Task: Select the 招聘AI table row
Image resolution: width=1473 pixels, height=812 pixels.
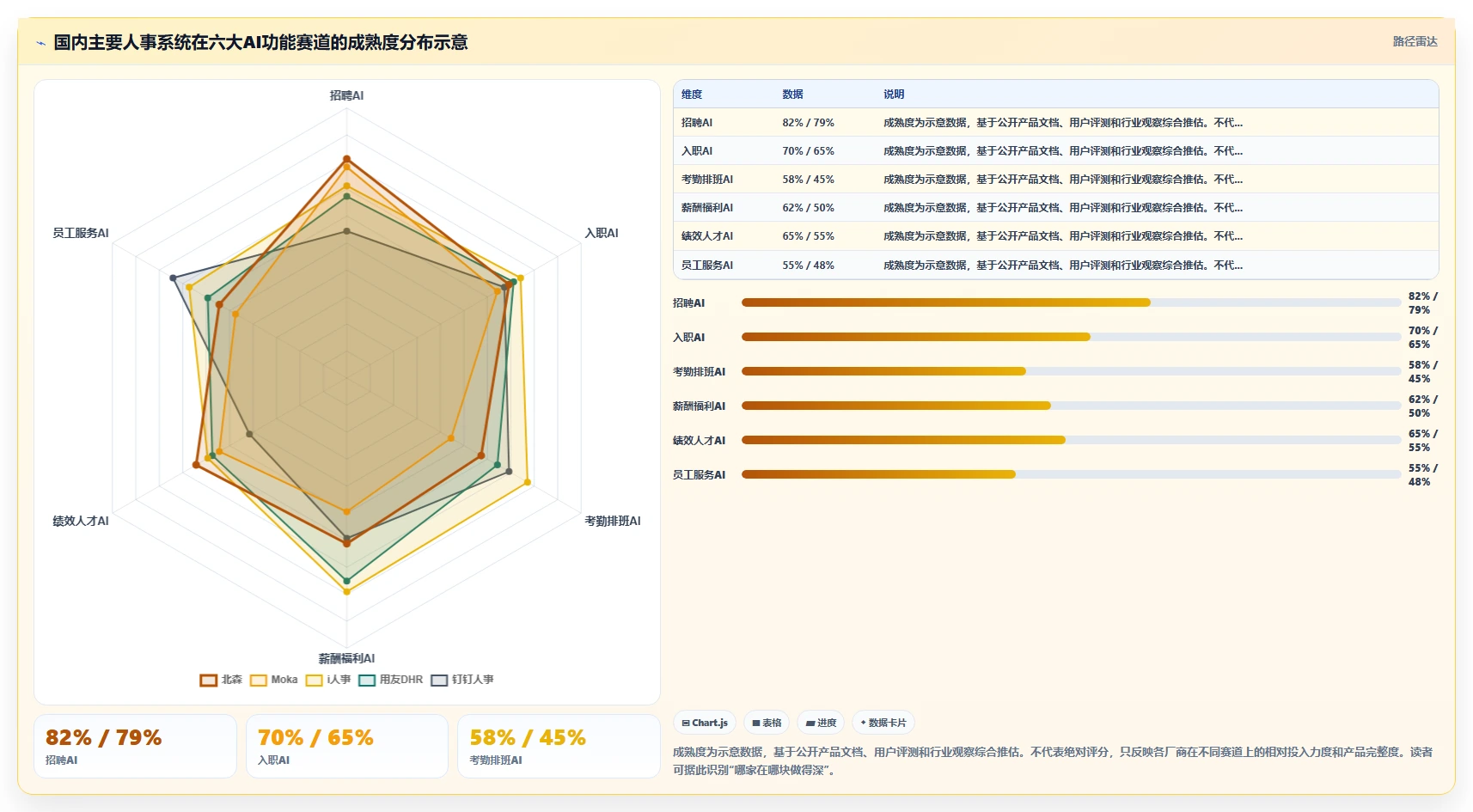Action: 1055,122
